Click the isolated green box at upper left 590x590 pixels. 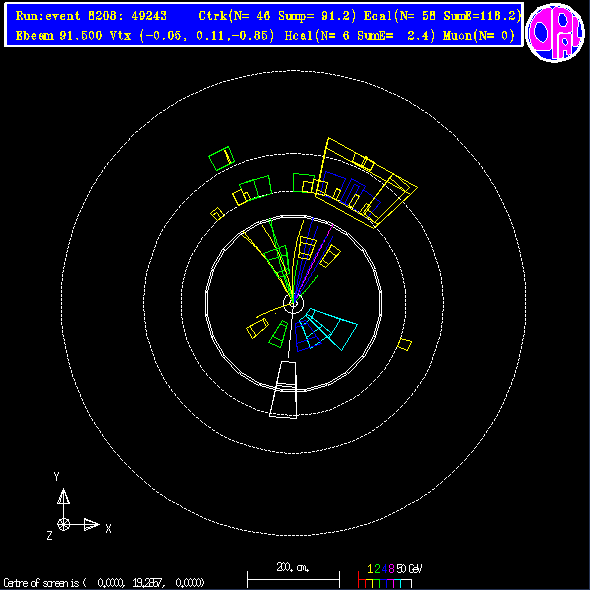pos(222,158)
